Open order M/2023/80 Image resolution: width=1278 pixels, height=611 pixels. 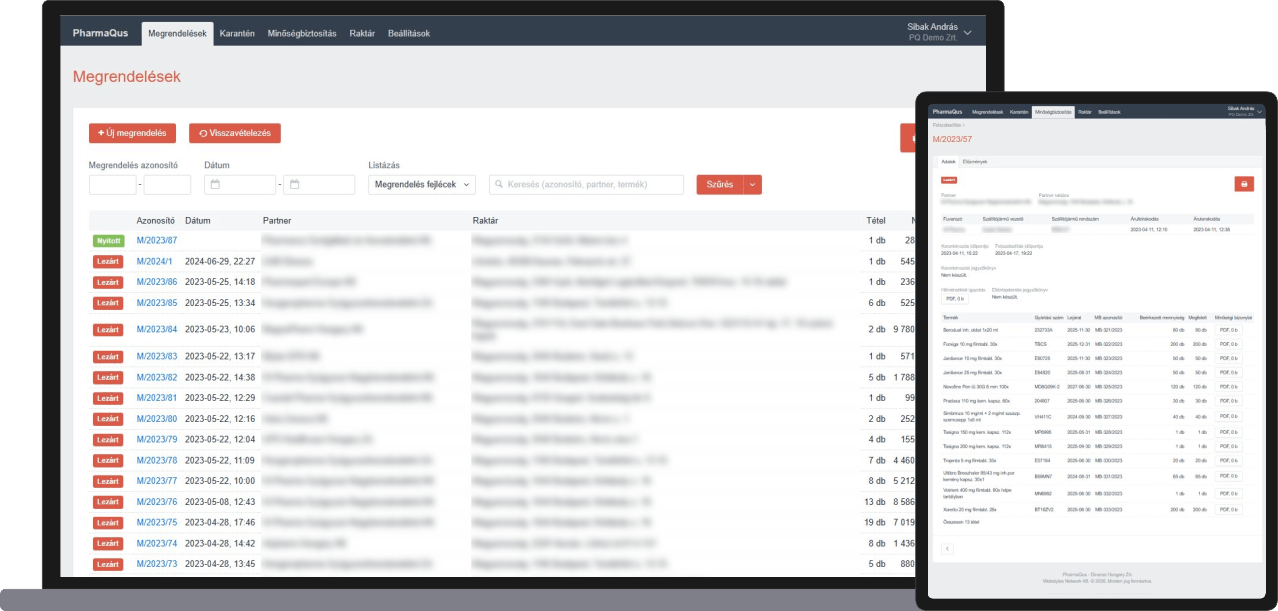157,419
